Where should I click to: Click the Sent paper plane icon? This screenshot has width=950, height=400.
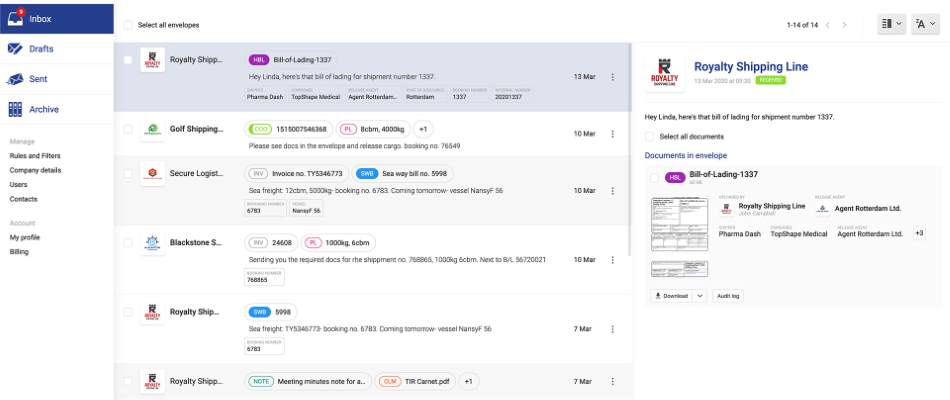tap(16, 80)
